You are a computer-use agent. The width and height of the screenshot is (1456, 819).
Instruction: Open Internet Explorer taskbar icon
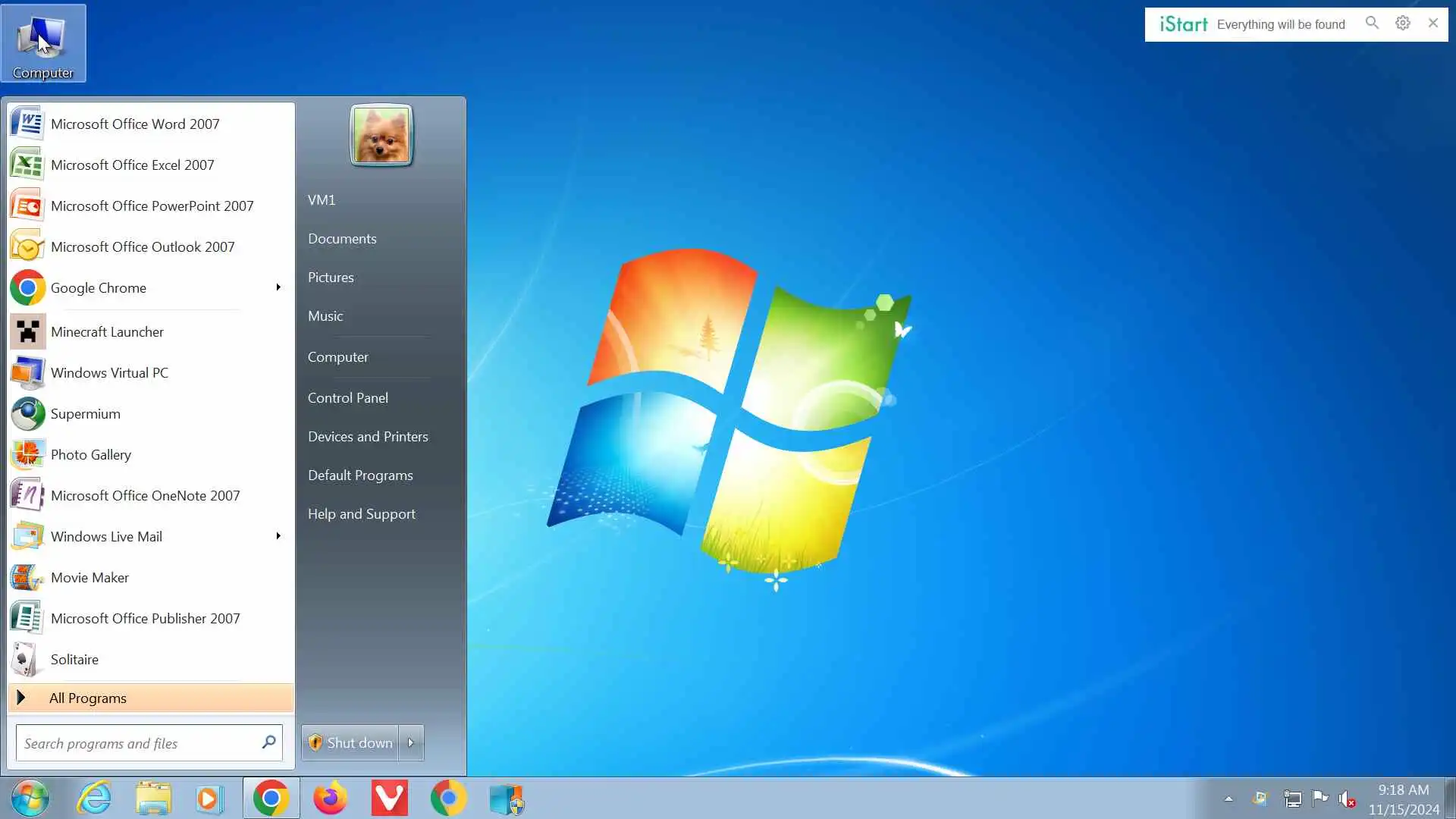(x=94, y=799)
